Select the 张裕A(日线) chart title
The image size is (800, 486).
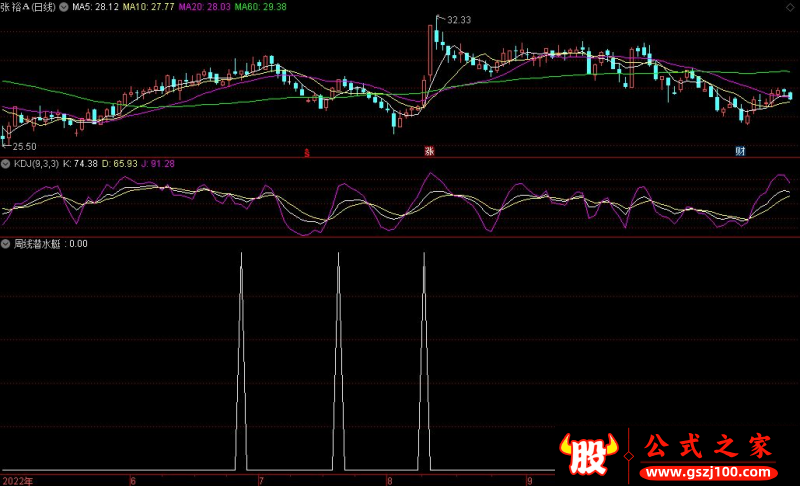pyautogui.click(x=28, y=7)
